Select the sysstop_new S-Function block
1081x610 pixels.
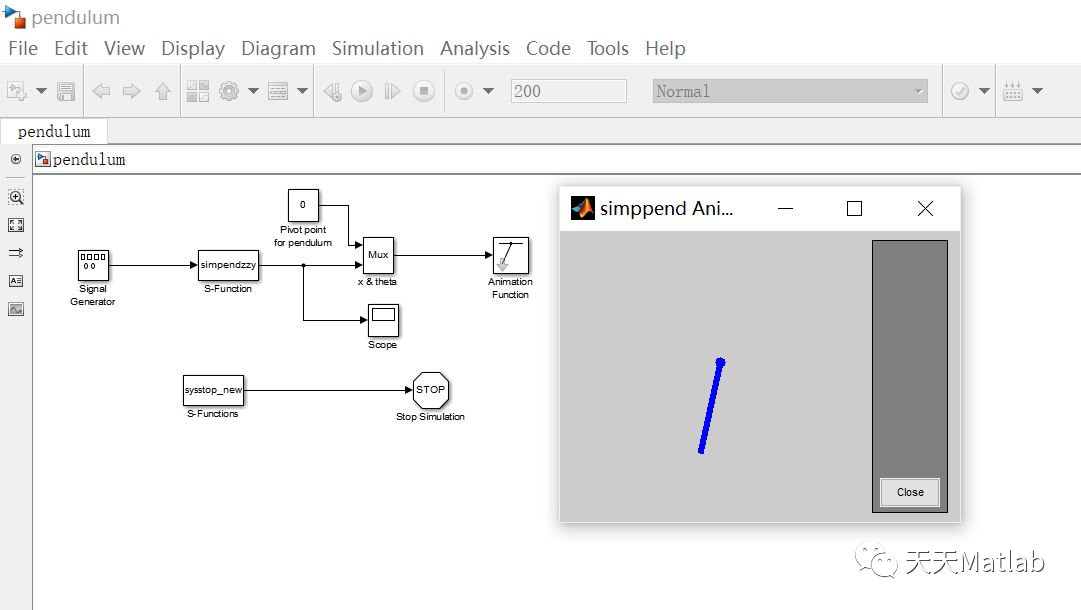click(214, 390)
